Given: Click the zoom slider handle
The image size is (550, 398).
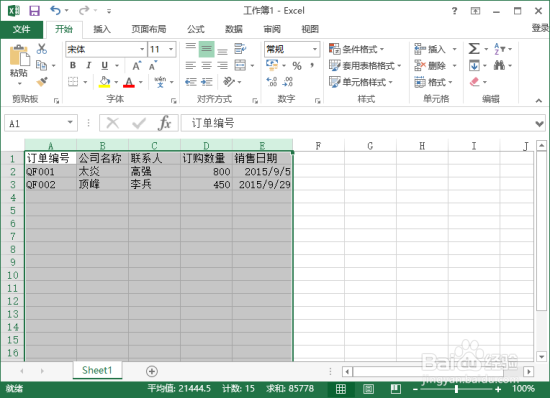Looking at the screenshot, I should tap(456, 389).
